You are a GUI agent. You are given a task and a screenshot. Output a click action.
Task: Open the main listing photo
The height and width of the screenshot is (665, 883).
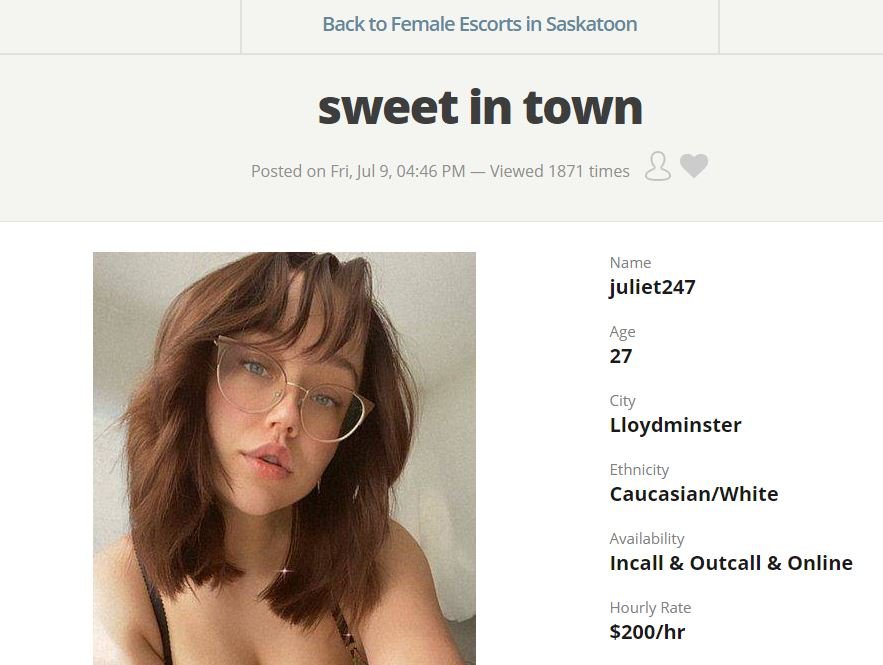click(x=284, y=458)
